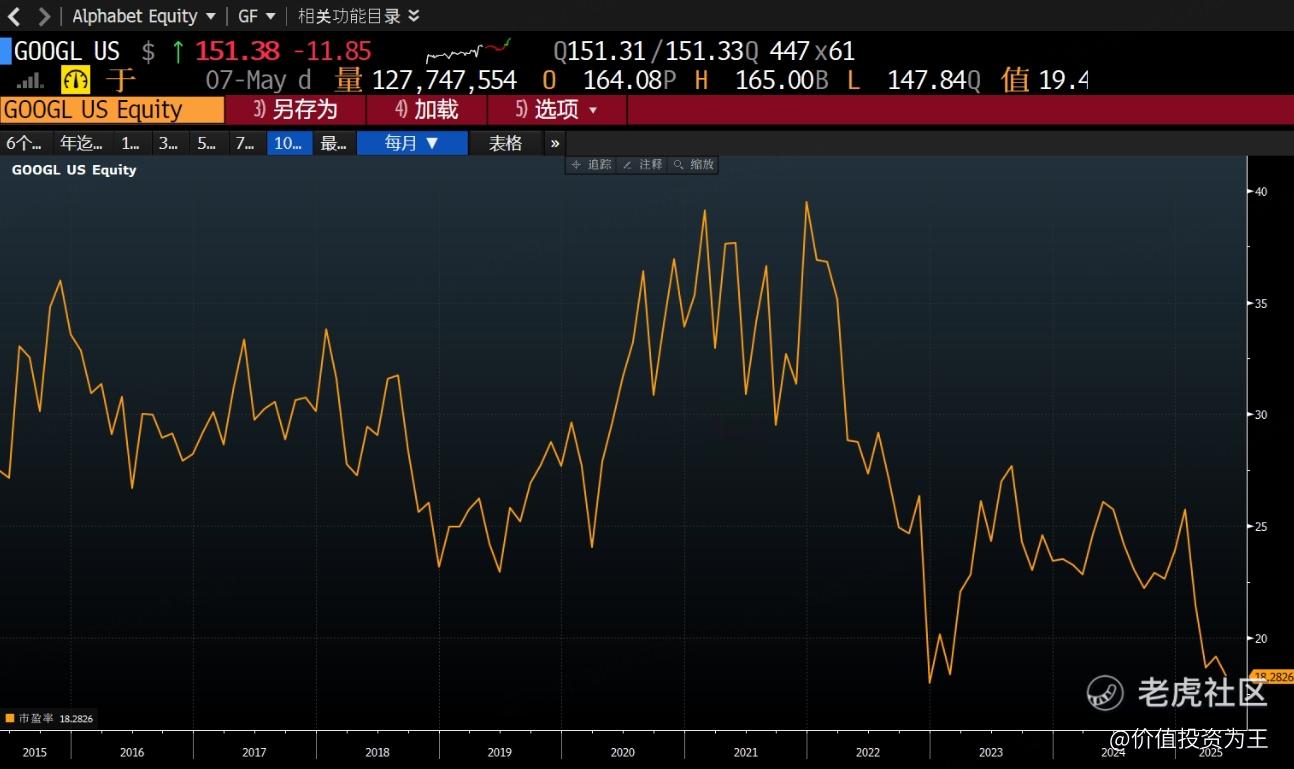This screenshot has width=1294, height=769.
Task: Go back with the left arrow icon
Action: pos(14,16)
